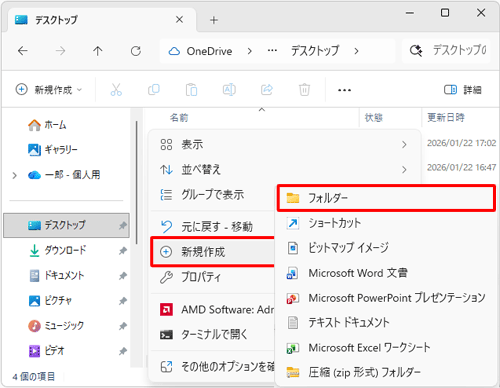The height and width of the screenshot is (388, 500).
Task: Open a new tab with plus
Action: coord(214,20)
